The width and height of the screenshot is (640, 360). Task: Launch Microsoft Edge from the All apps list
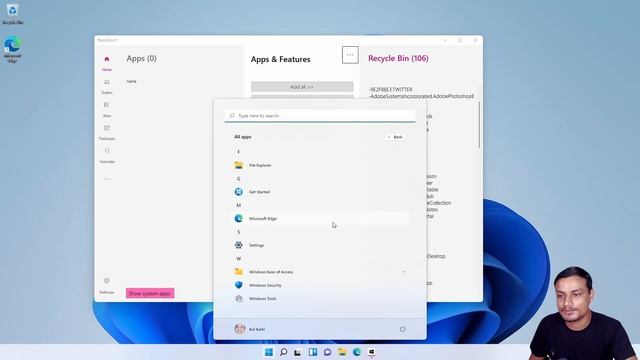[x=320, y=218]
